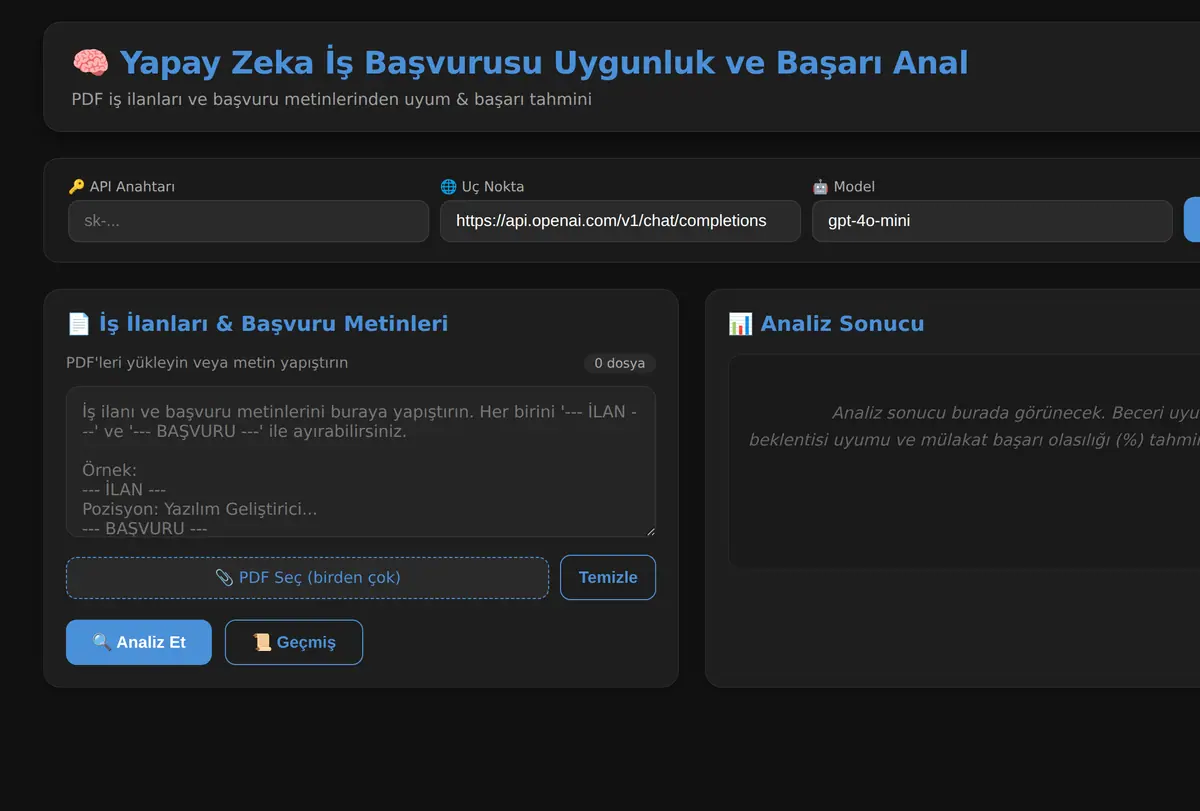The image size is (1200, 811).
Task: Click the 'Uç Nokta' label
Action: pyautogui.click(x=493, y=187)
